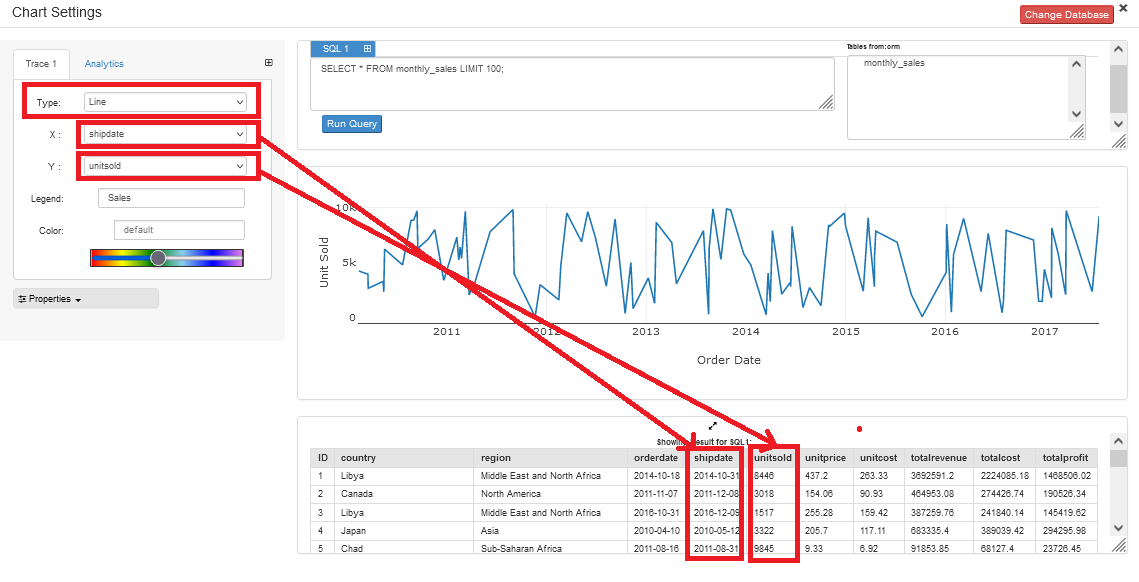Click the plus icon to add a new trace
Viewport: 1139px width, 582px height.
[x=268, y=62]
